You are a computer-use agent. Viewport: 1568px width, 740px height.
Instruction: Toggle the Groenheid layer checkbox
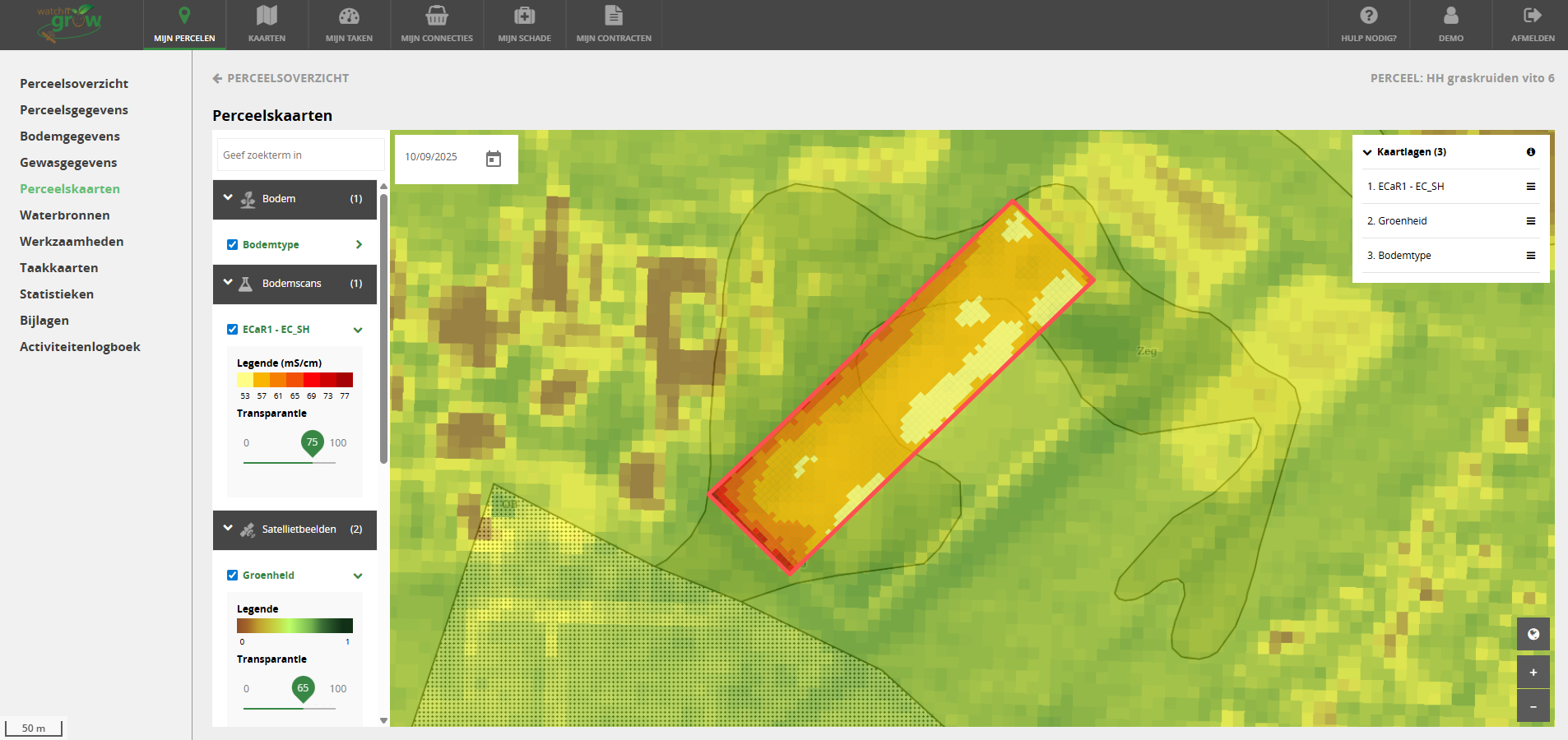point(233,576)
